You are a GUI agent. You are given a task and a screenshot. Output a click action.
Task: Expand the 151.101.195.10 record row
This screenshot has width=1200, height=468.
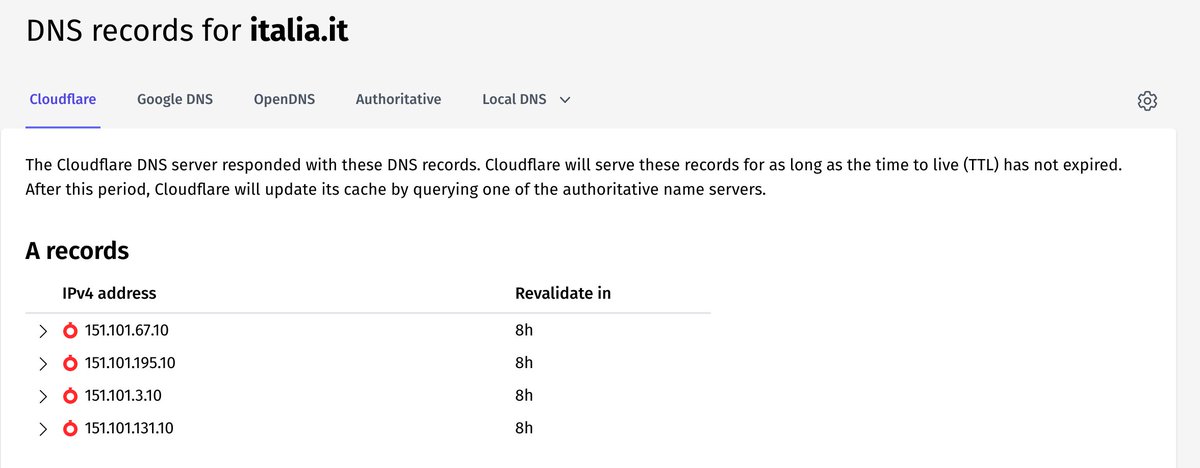[x=43, y=363]
